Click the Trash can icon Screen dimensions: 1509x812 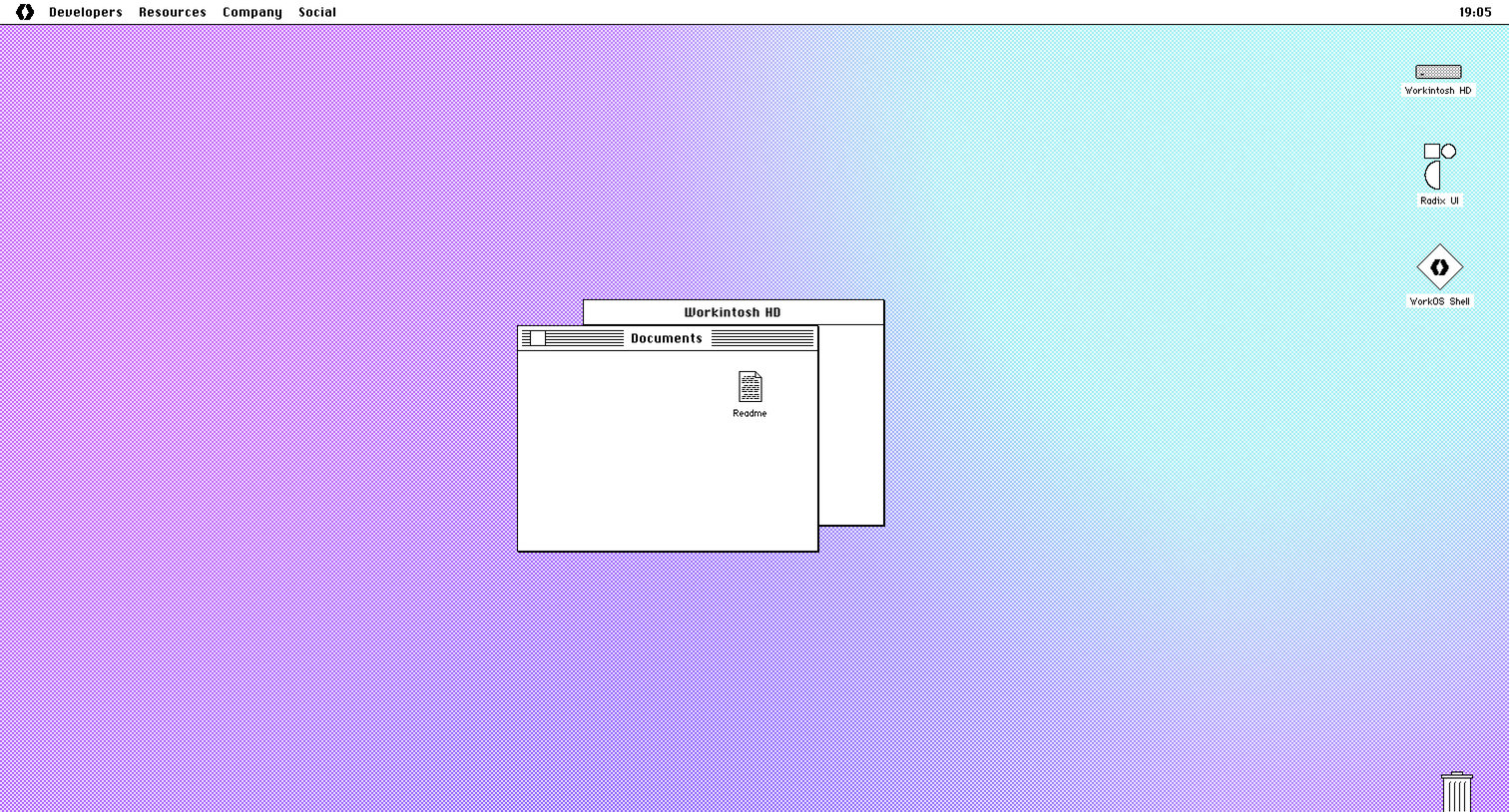(1457, 792)
